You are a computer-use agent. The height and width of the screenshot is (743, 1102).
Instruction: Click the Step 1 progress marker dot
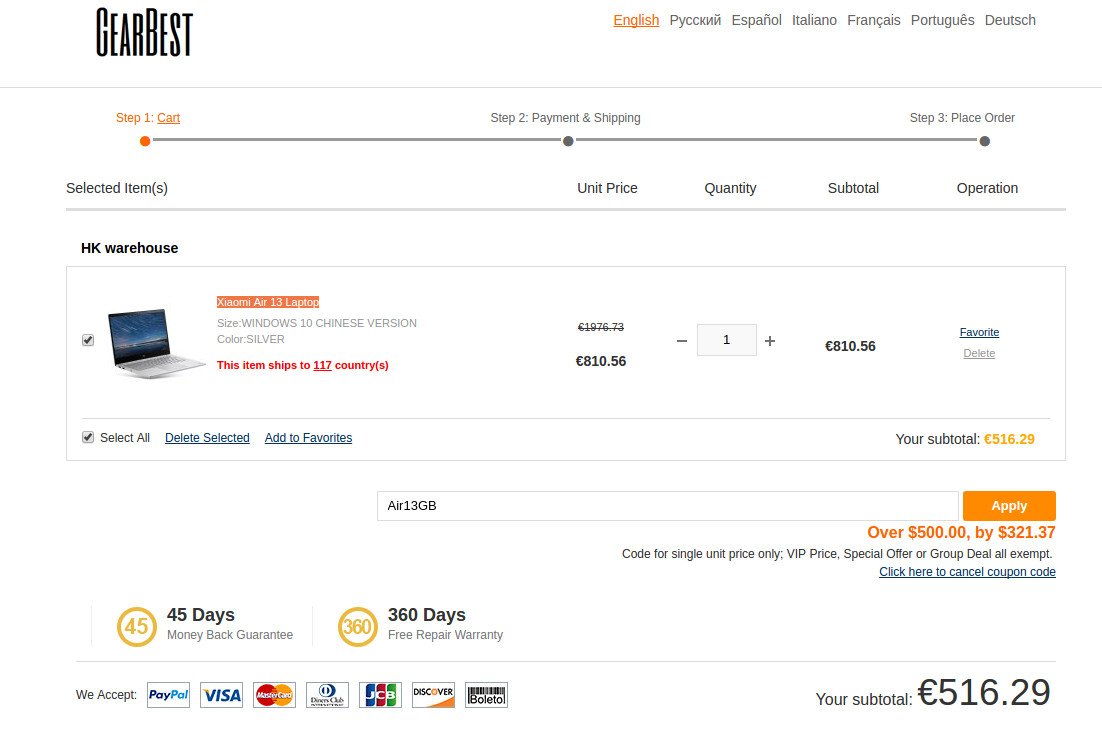click(x=145, y=141)
